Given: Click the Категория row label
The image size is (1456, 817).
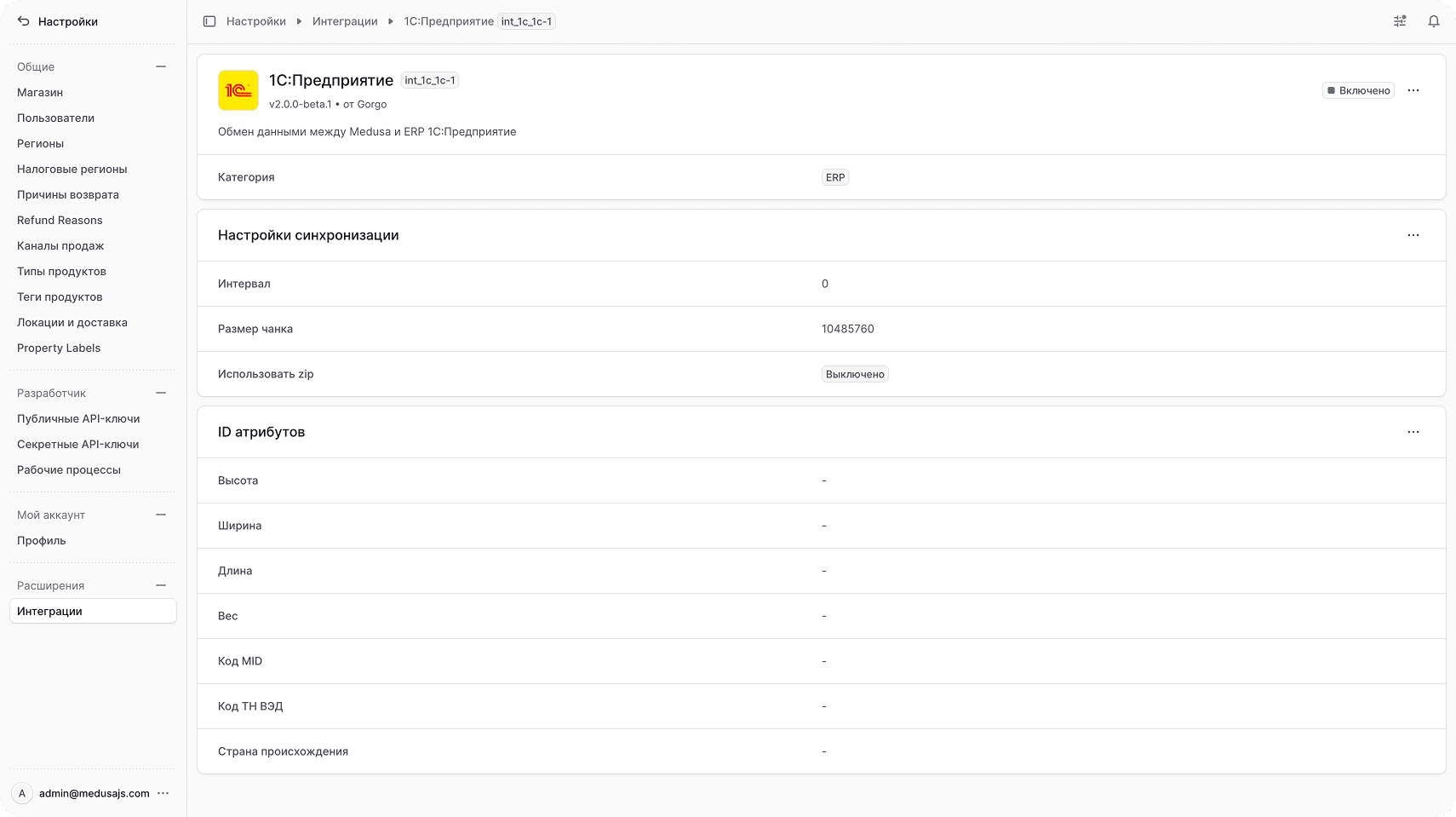Looking at the screenshot, I should click(x=246, y=177).
